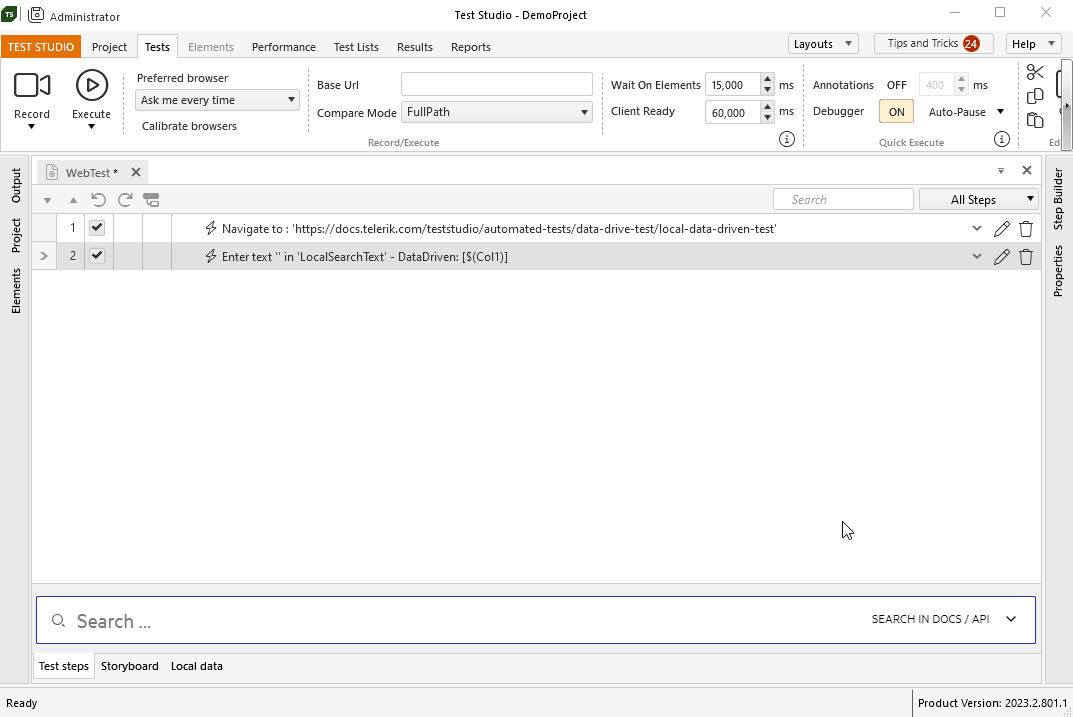Close the WebTest tab
This screenshot has width=1073, height=717.
(135, 172)
